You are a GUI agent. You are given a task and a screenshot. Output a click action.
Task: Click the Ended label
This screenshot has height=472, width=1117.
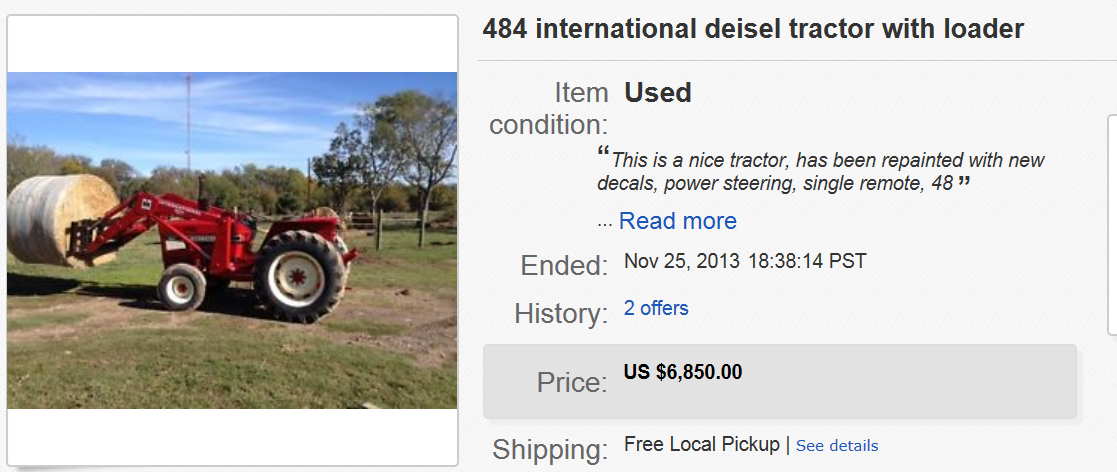564,266
